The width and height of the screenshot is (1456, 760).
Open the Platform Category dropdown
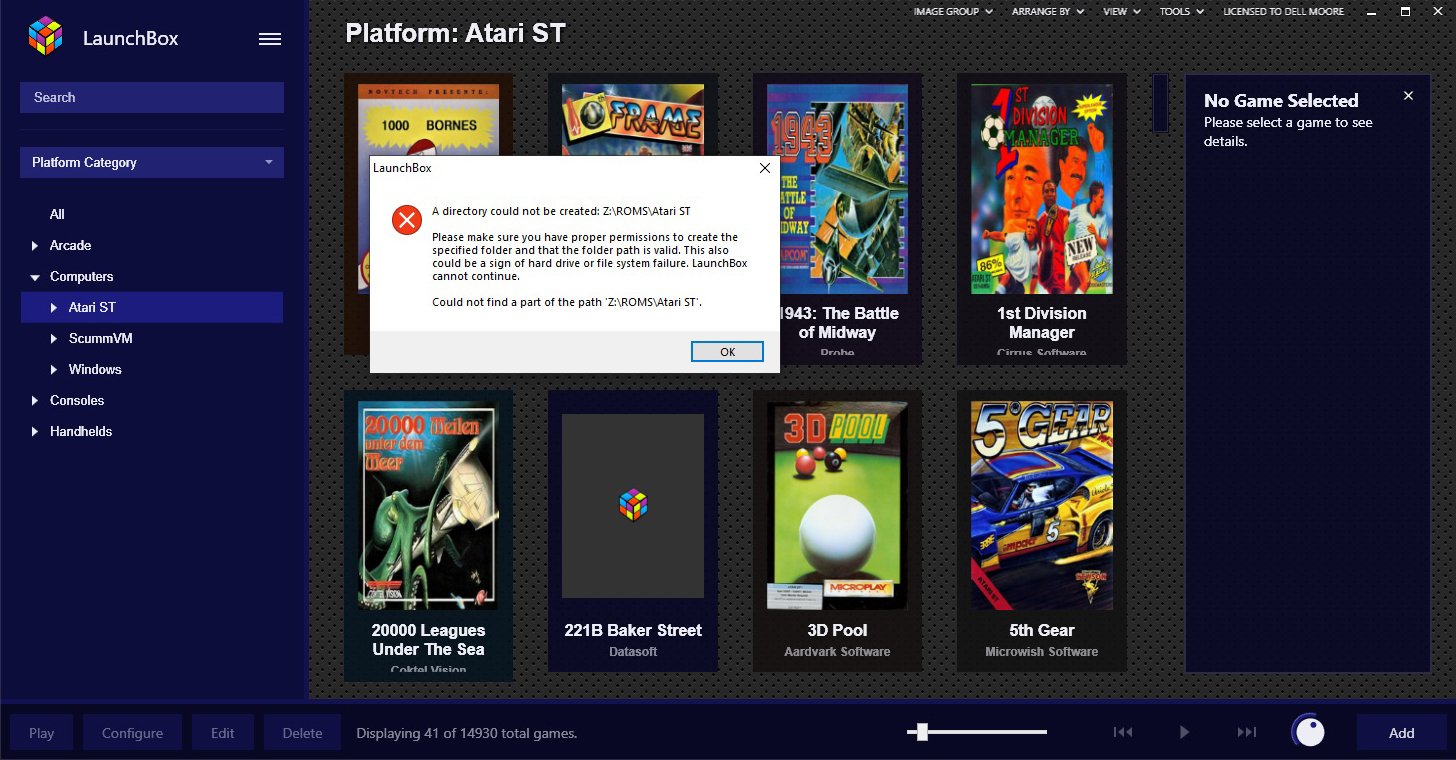click(152, 162)
